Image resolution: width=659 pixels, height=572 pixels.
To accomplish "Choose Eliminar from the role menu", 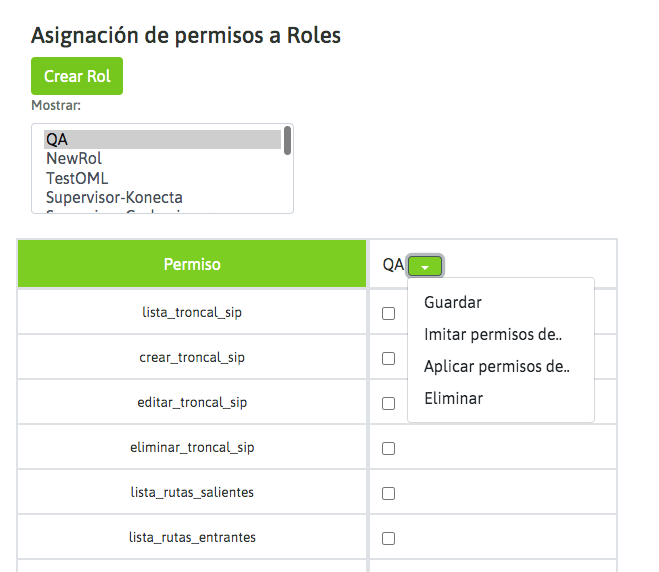I will tap(453, 399).
